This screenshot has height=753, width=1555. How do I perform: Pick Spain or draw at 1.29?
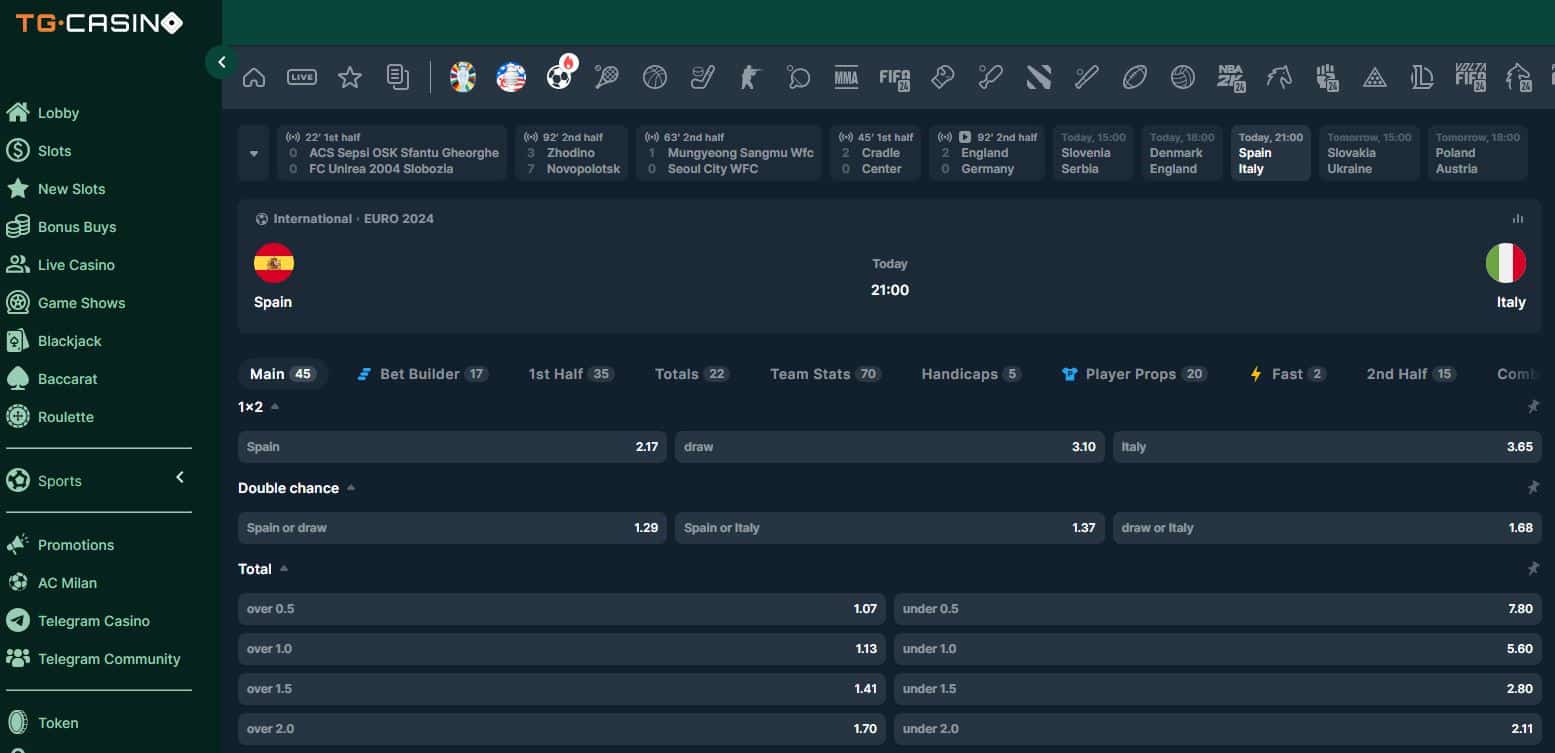click(x=452, y=528)
